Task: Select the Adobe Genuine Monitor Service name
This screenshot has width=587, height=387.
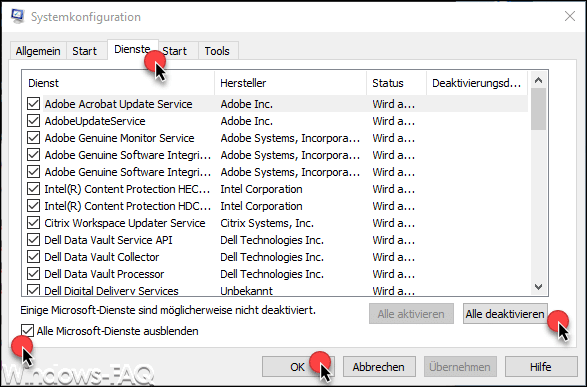Action: pos(119,138)
